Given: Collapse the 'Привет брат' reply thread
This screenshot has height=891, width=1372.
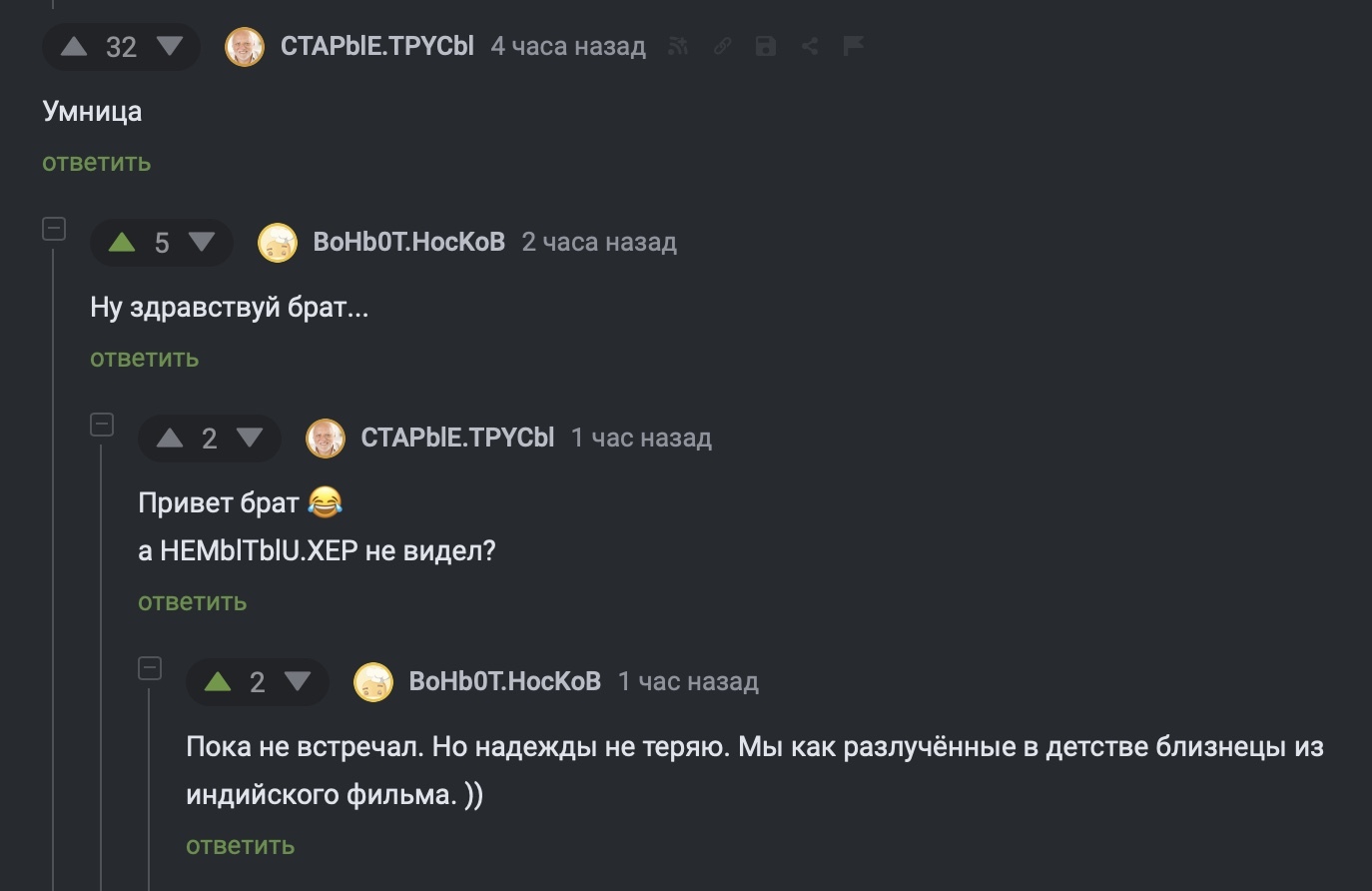Looking at the screenshot, I should coord(102,425).
